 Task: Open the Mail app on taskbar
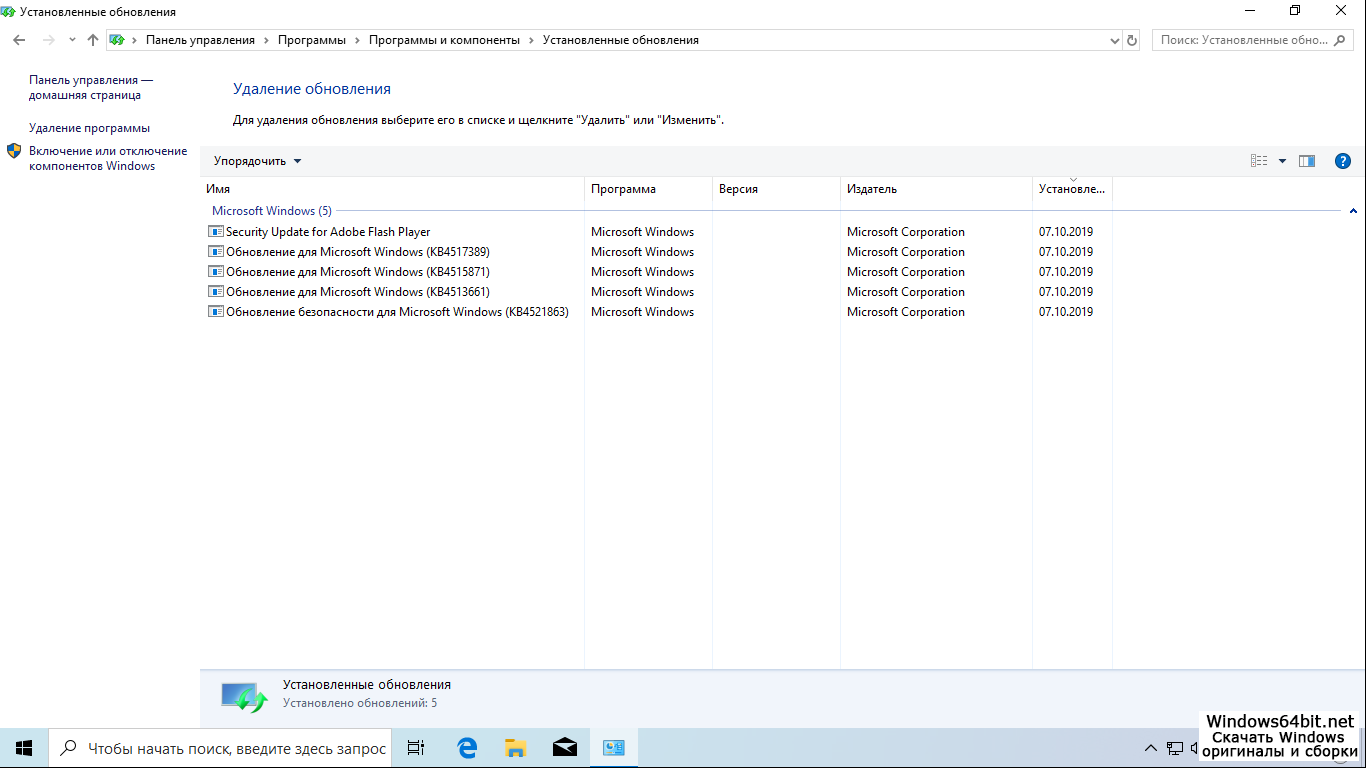tap(564, 748)
